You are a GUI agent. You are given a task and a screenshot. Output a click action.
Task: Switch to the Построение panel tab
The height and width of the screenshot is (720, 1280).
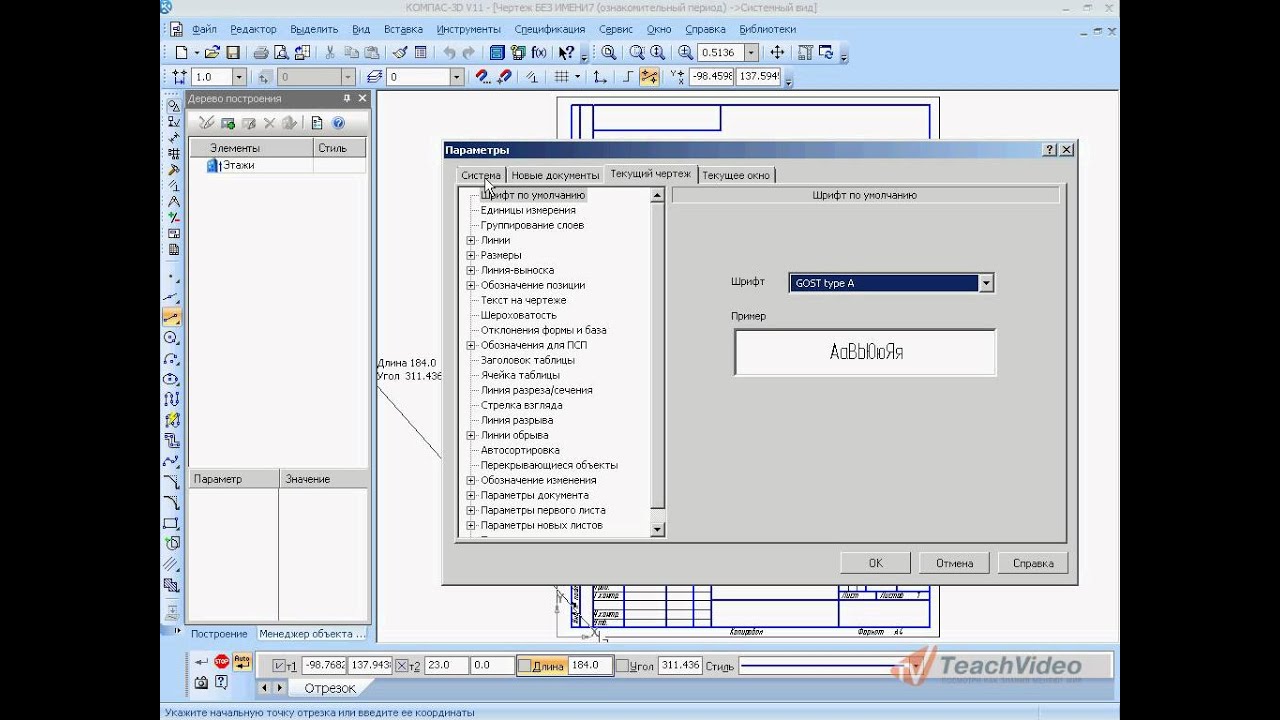(x=219, y=634)
